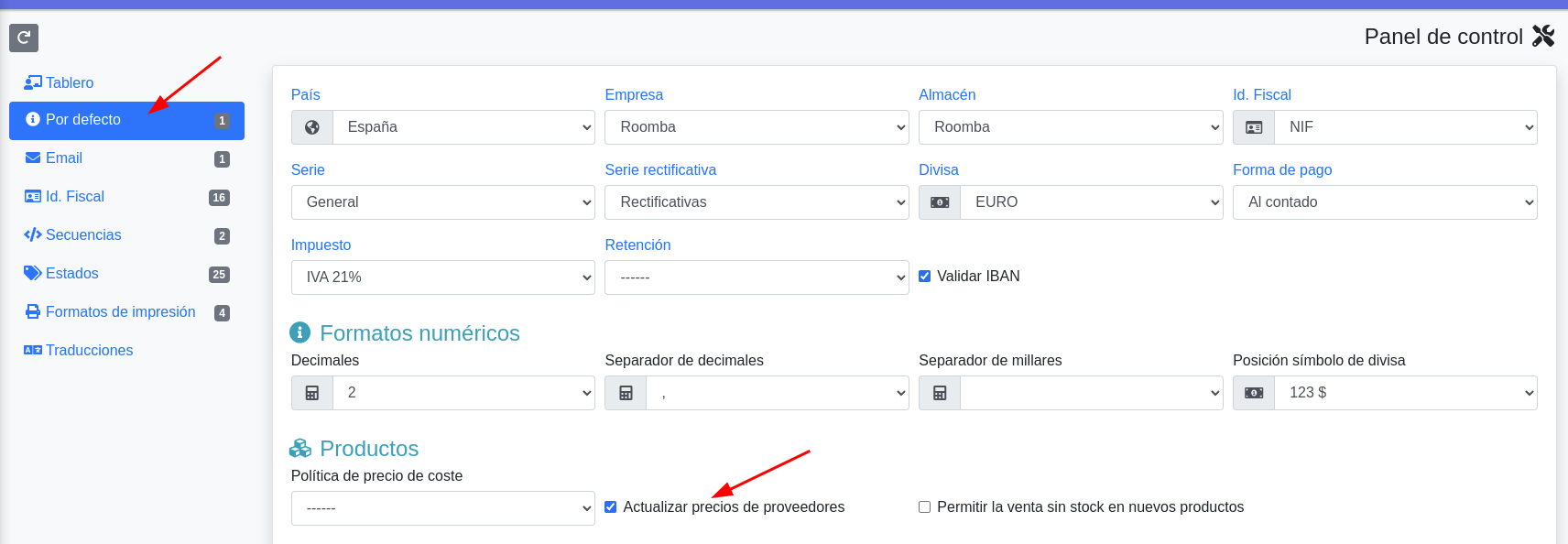Click the globe icon beside País
The width and height of the screenshot is (1568, 544).
(312, 127)
